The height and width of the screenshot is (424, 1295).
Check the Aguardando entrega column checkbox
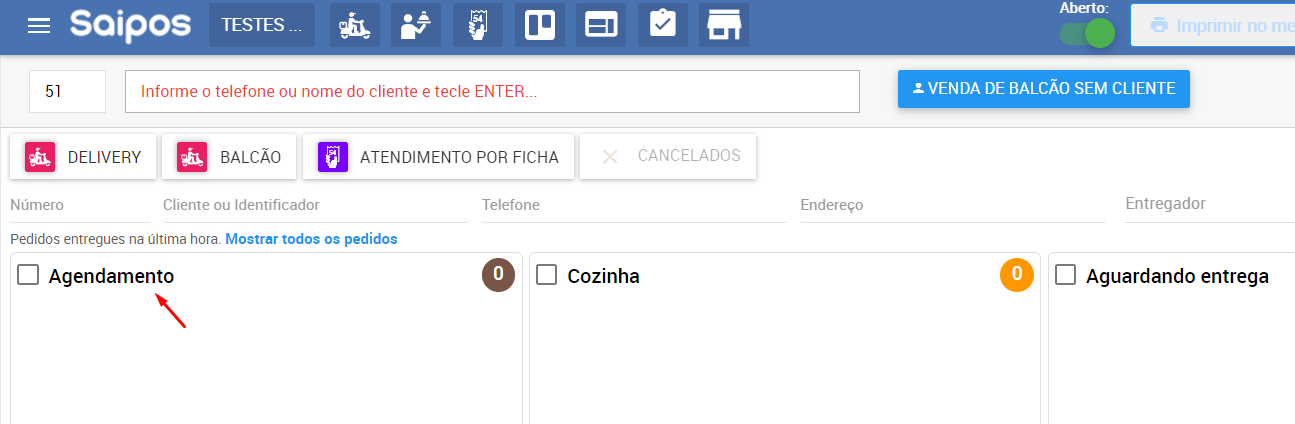(1066, 275)
